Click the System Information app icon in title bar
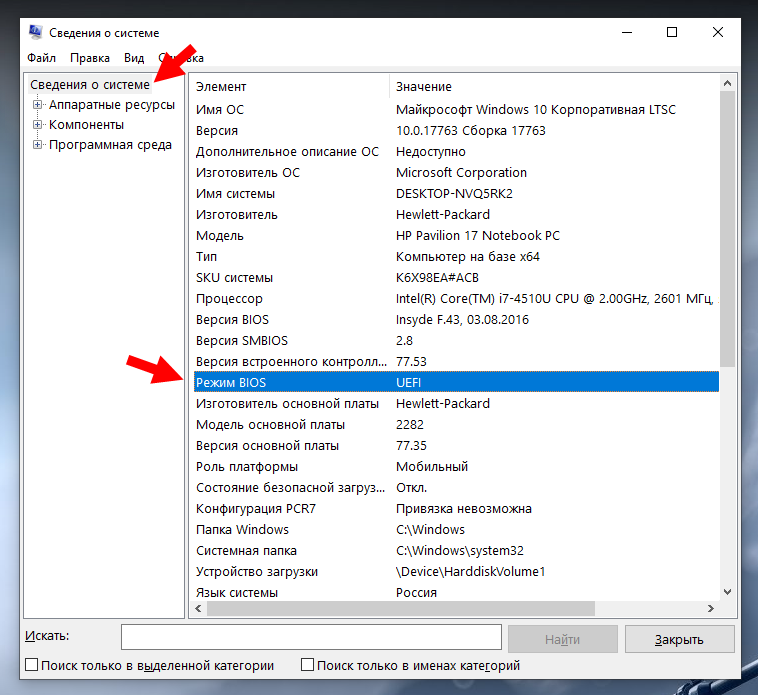This screenshot has width=758, height=695. [35, 32]
